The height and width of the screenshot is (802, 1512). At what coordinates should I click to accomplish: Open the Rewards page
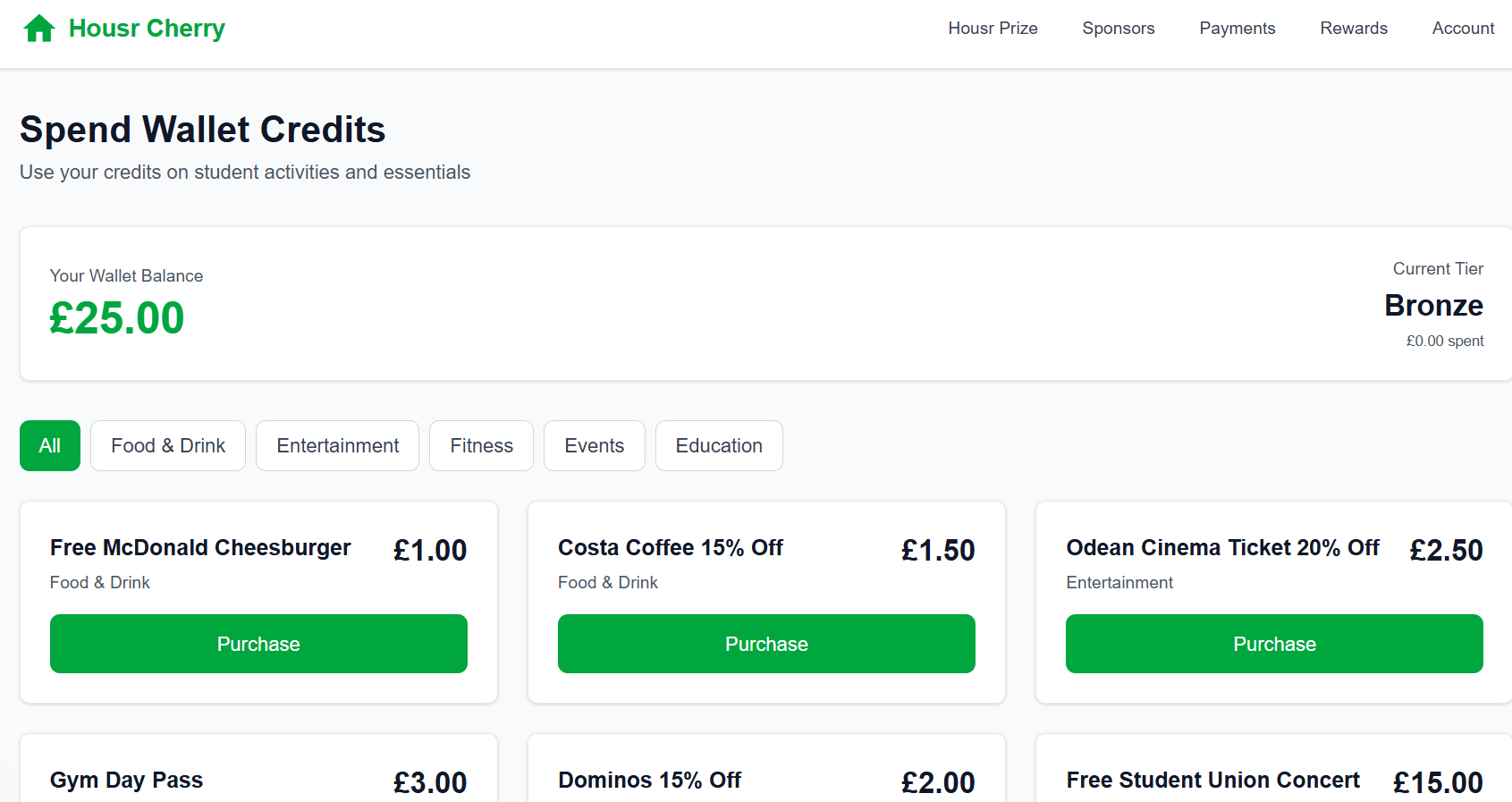[x=1353, y=29]
